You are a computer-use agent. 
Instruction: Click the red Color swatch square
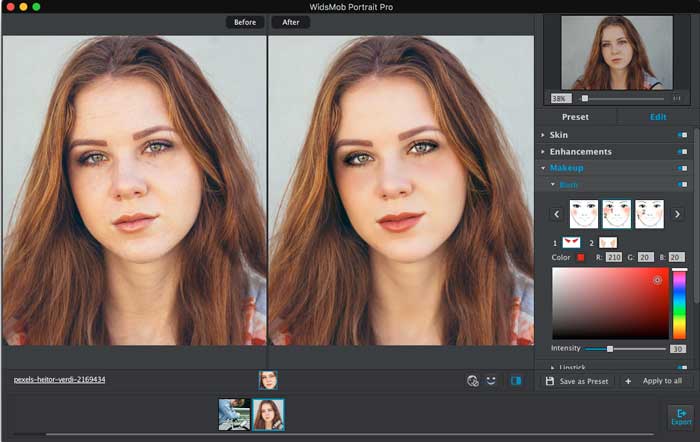coord(580,257)
